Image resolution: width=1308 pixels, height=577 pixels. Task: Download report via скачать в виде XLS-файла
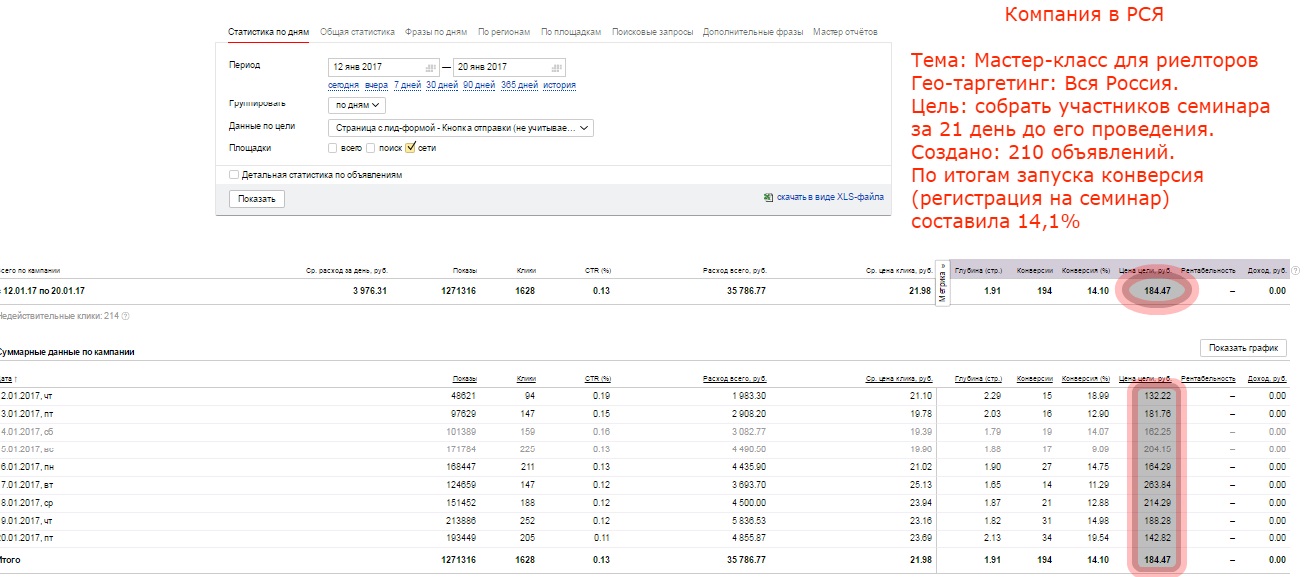point(829,198)
